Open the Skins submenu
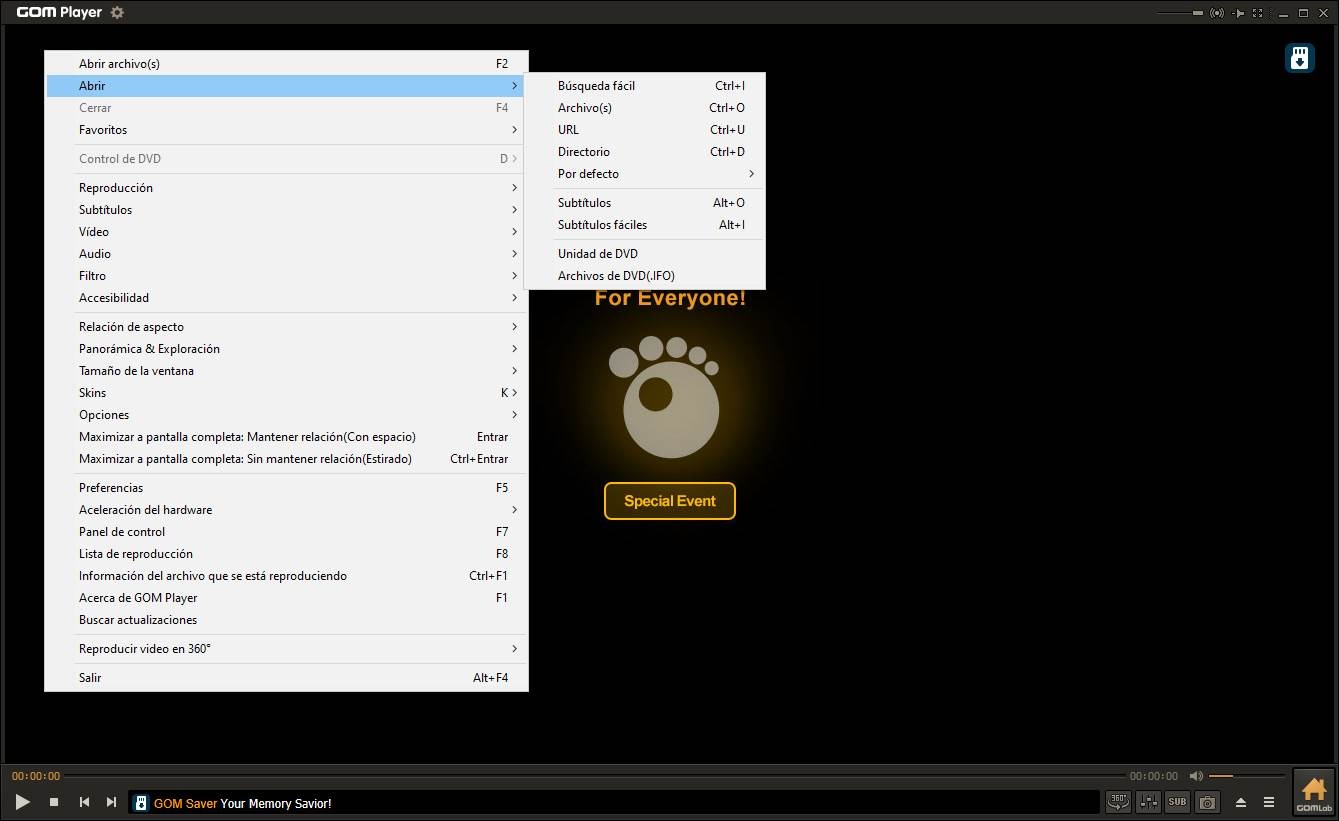The height and width of the screenshot is (821, 1339). [x=286, y=393]
